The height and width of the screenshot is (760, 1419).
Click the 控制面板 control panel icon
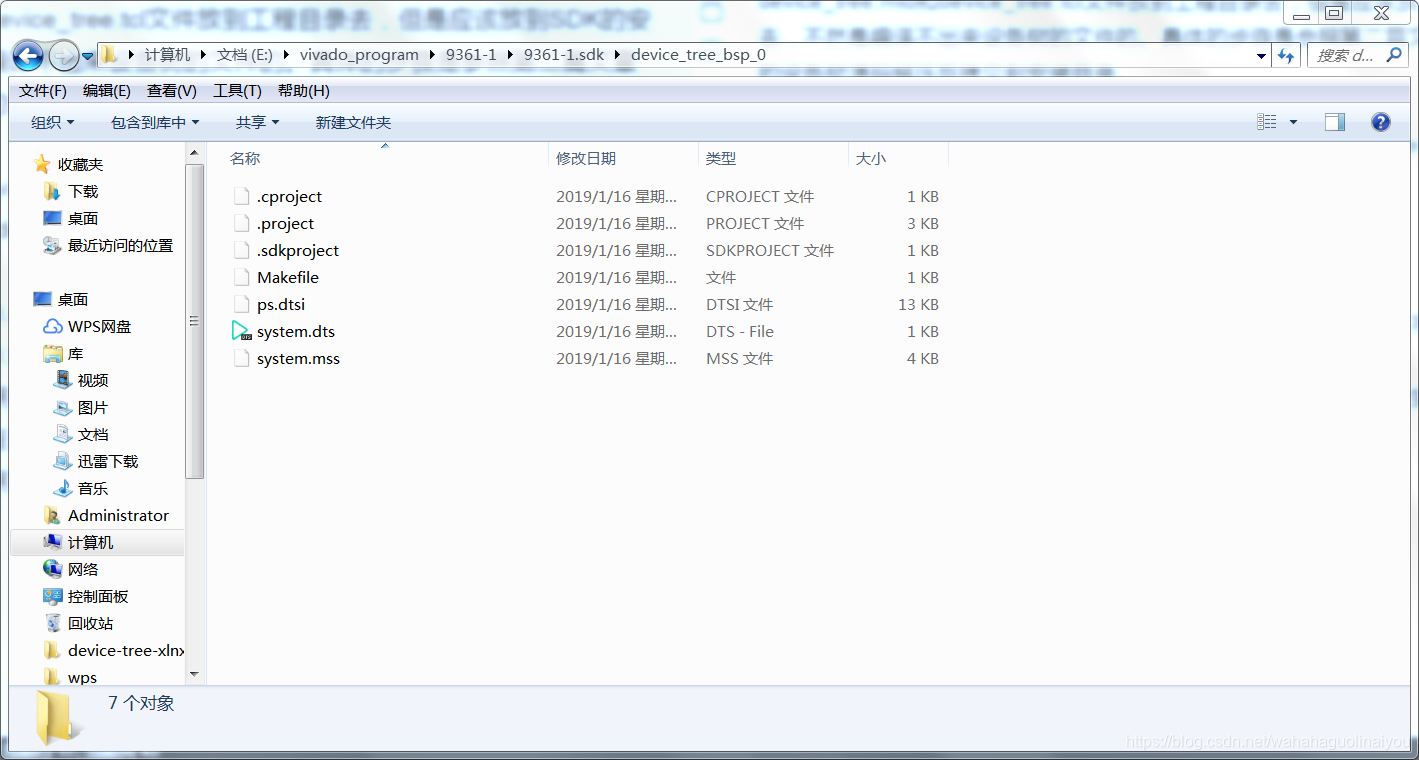click(x=53, y=596)
